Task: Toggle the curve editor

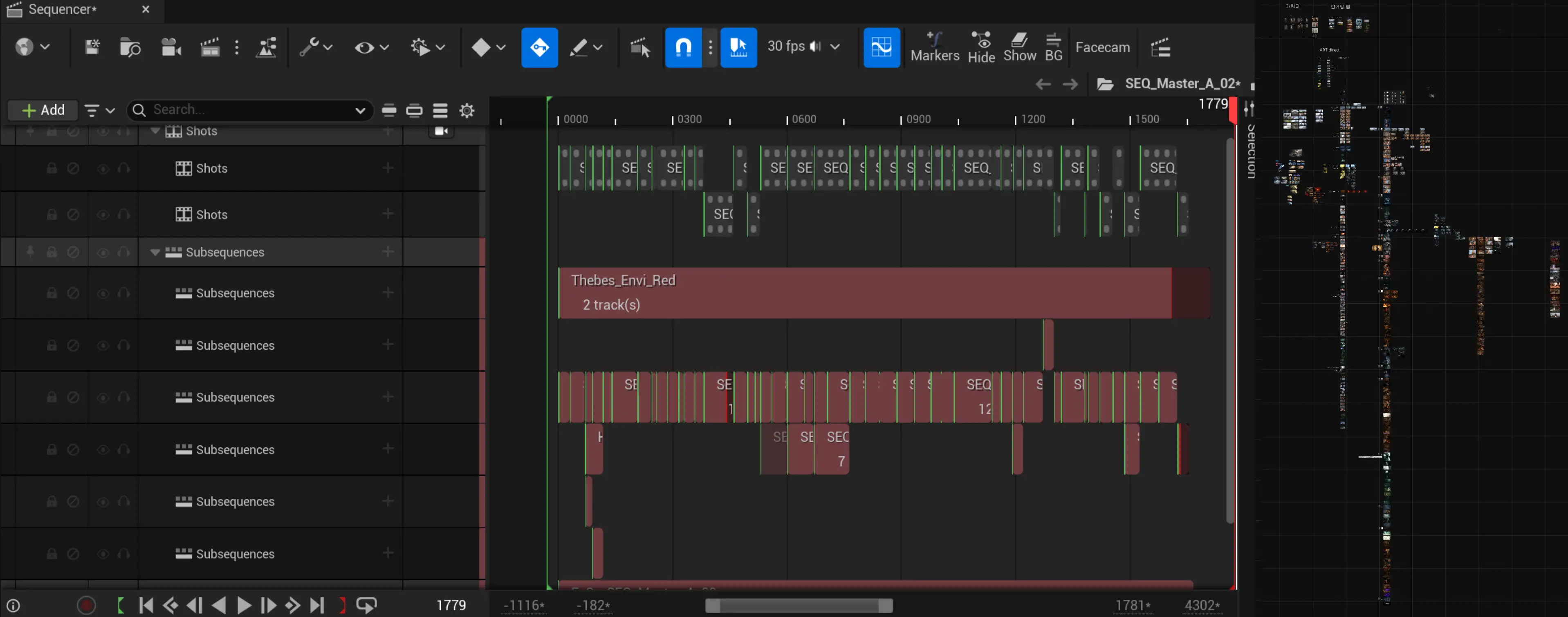Action: [x=882, y=47]
